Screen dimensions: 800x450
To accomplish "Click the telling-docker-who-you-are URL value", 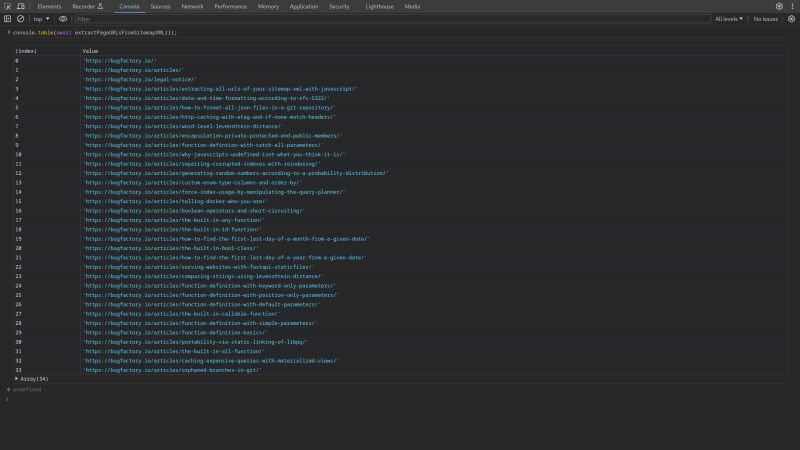I will [175, 201].
